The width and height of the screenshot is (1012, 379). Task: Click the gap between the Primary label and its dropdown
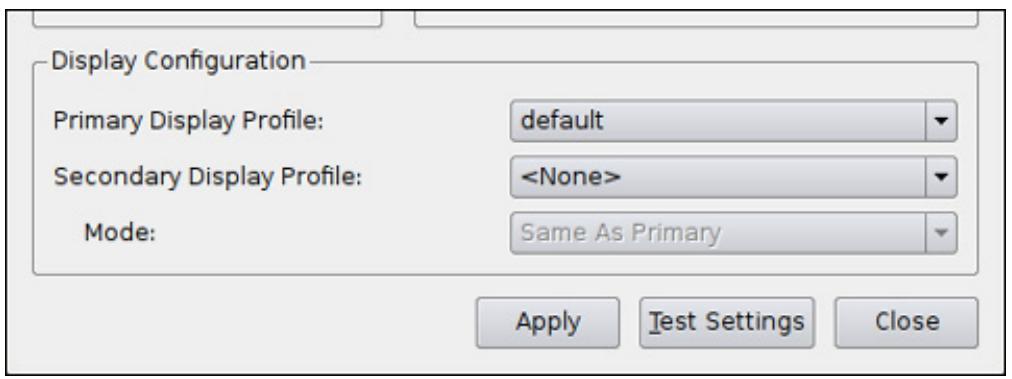point(416,121)
